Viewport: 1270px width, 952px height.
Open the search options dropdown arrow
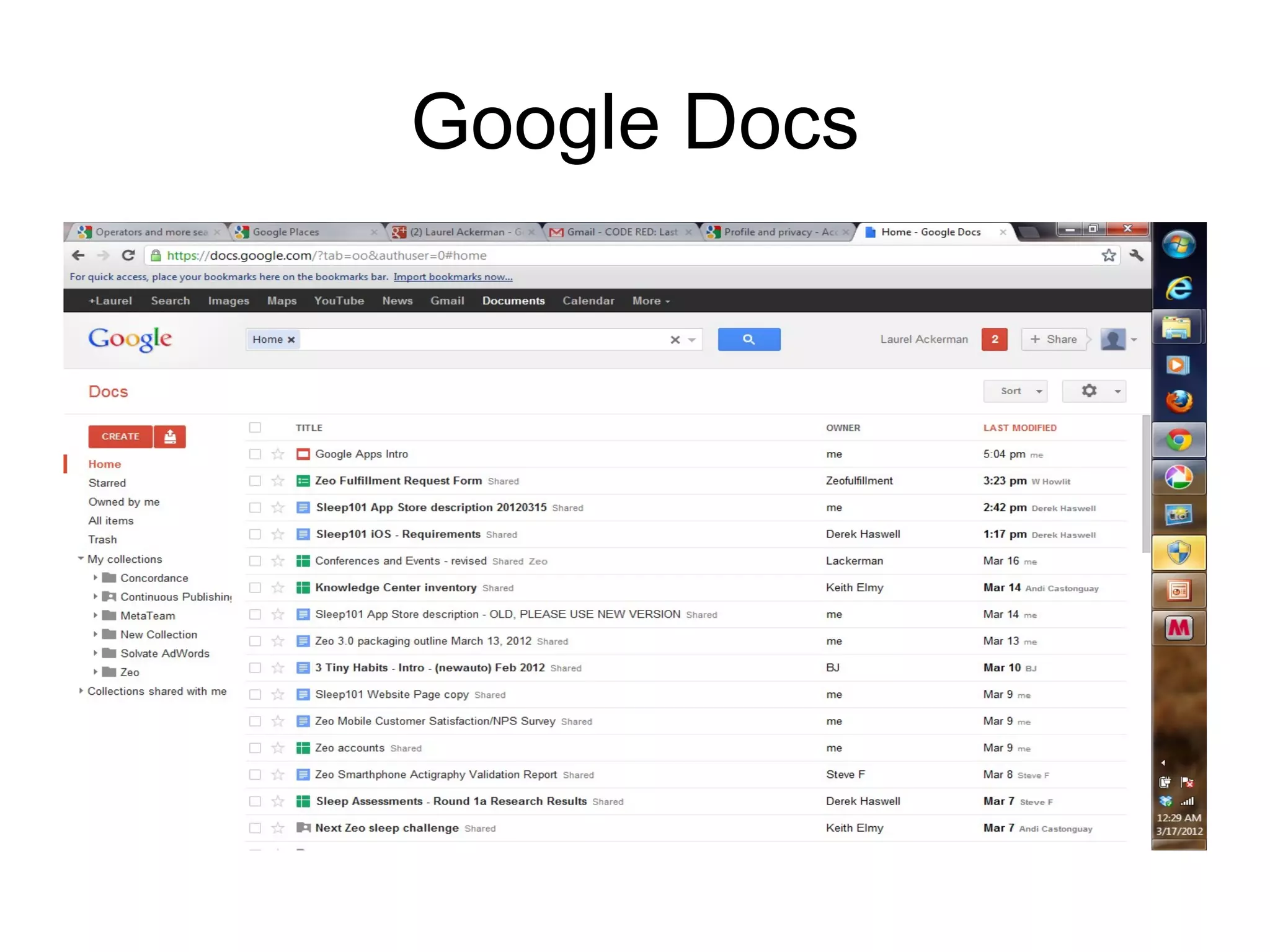(x=692, y=340)
